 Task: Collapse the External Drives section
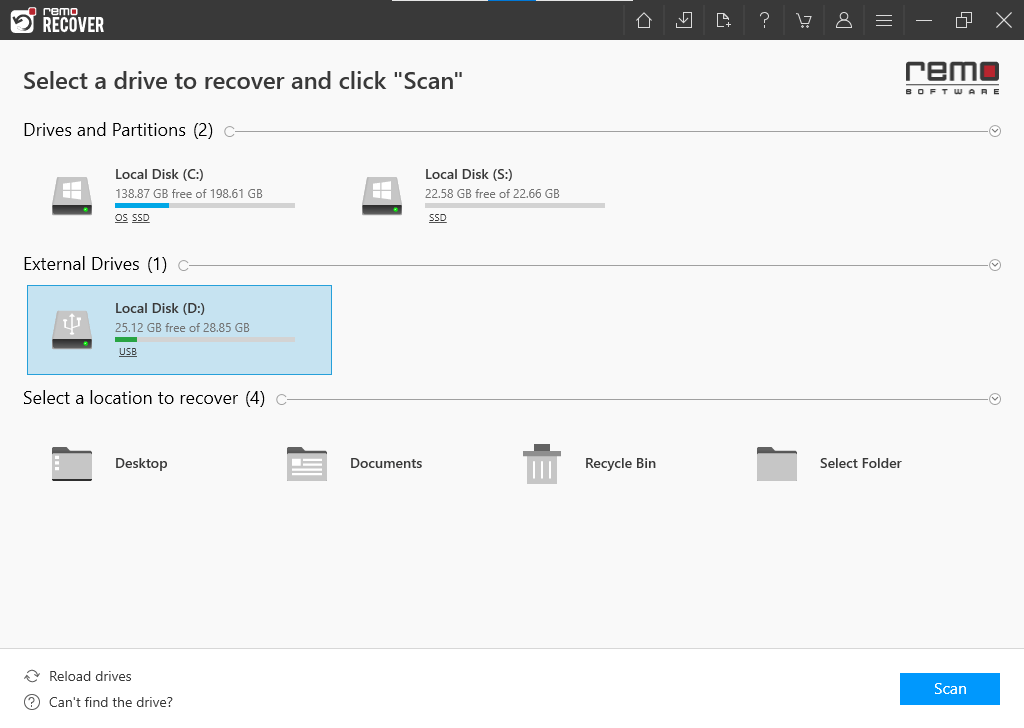(x=994, y=265)
